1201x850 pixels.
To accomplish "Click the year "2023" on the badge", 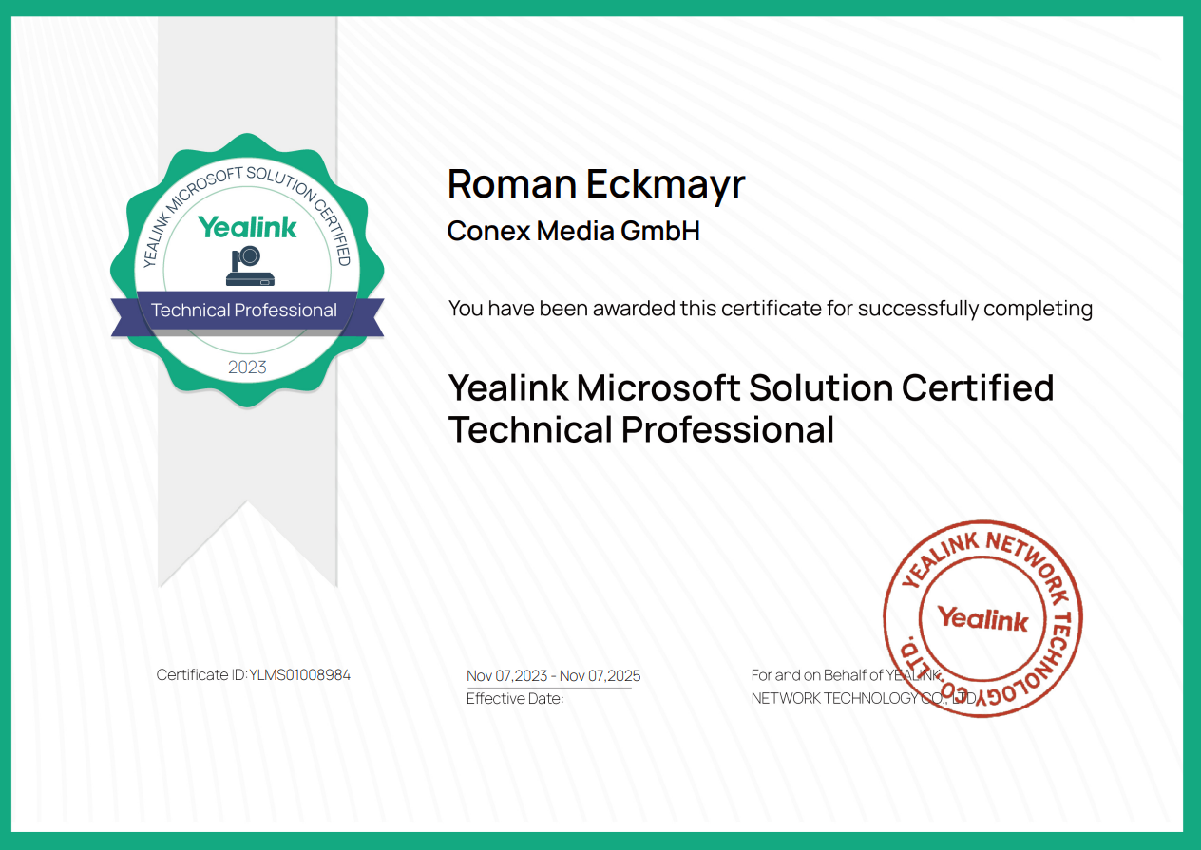I will point(247,367).
